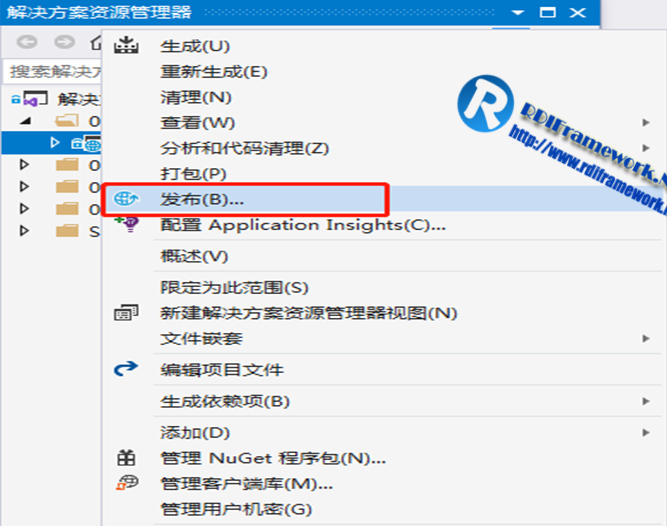Select the solution root row 解决...
This screenshot has width=667, height=527.
[51, 99]
